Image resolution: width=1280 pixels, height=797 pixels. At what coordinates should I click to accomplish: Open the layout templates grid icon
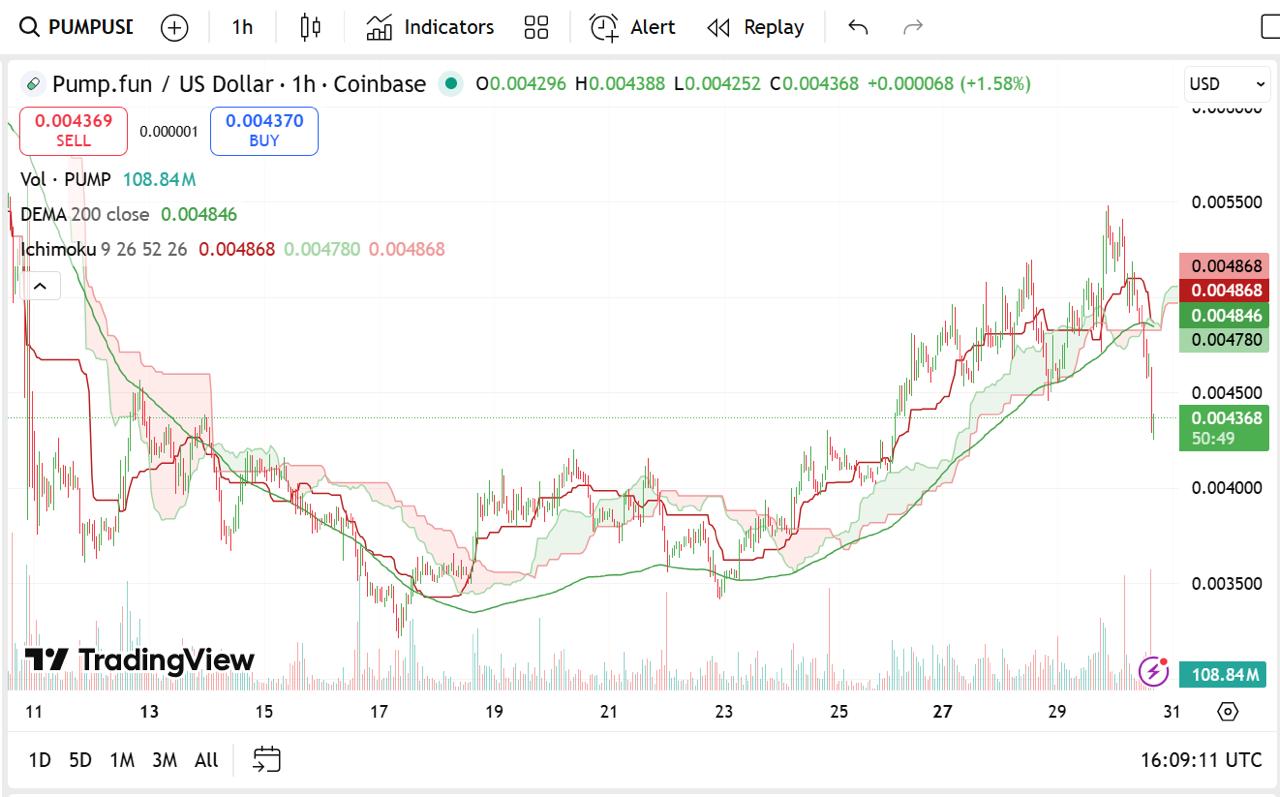coord(537,27)
